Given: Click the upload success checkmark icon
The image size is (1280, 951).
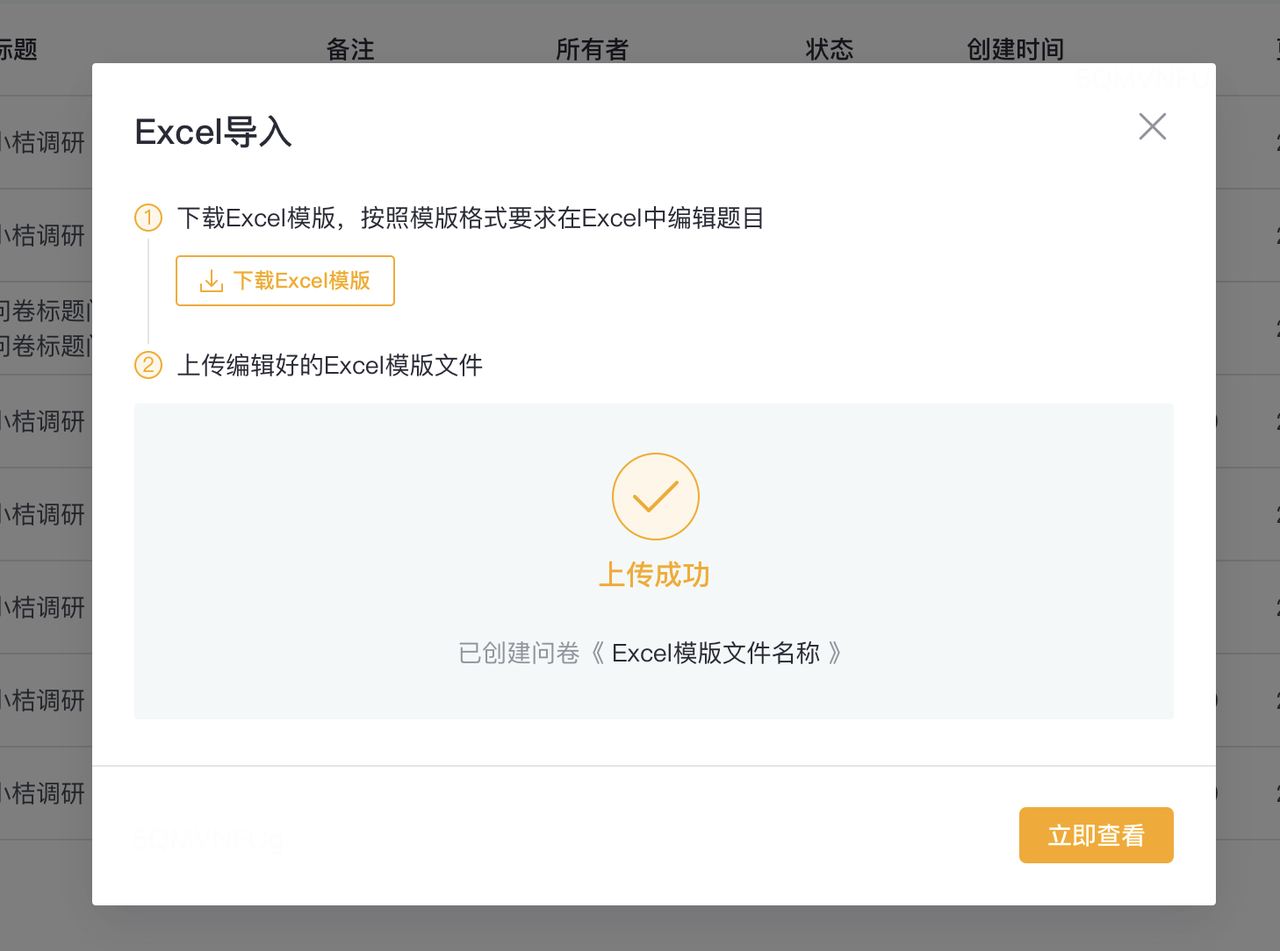Looking at the screenshot, I should pos(655,496).
